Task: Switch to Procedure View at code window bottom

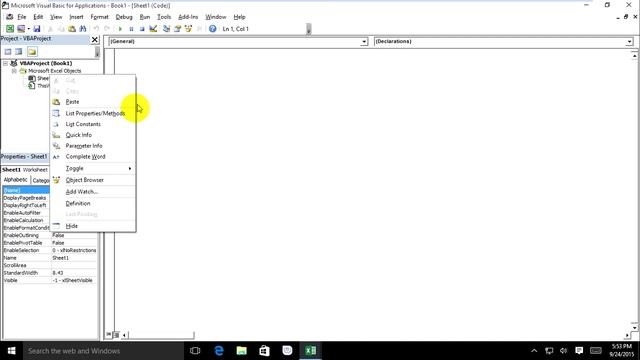Action: pos(109,335)
